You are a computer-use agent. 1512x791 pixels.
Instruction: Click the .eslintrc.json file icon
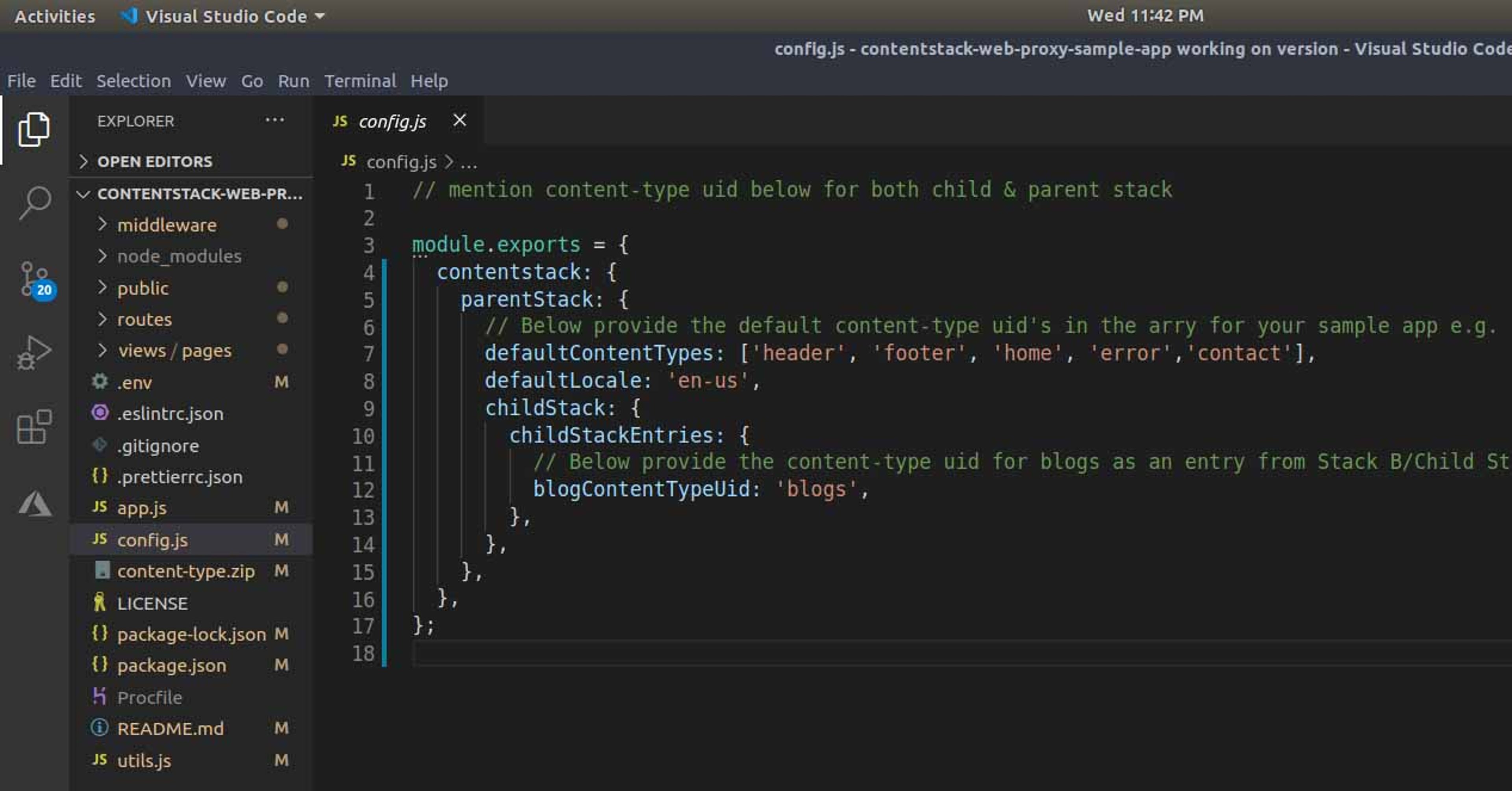tap(100, 413)
